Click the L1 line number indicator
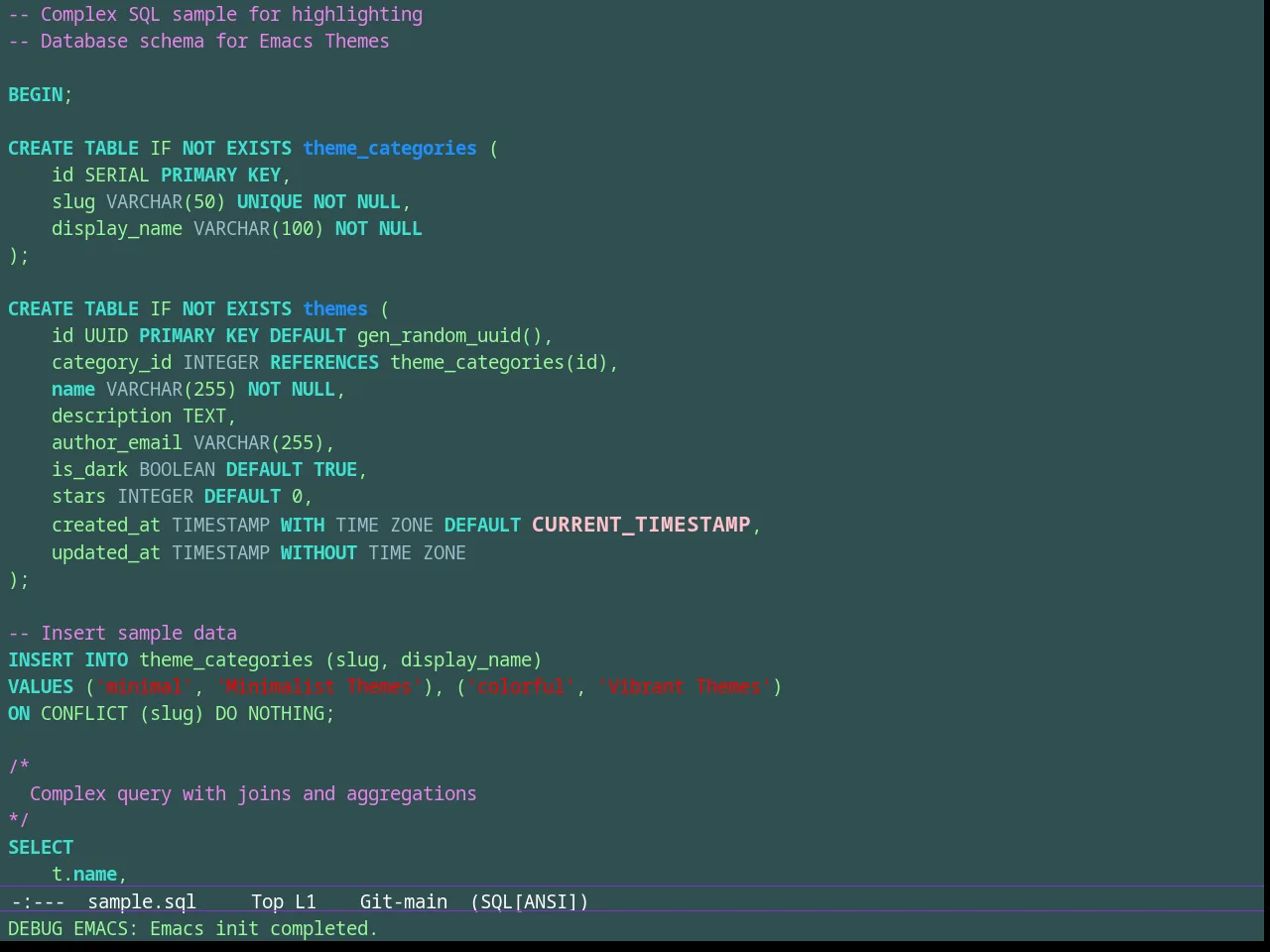1270x952 pixels. tap(306, 901)
